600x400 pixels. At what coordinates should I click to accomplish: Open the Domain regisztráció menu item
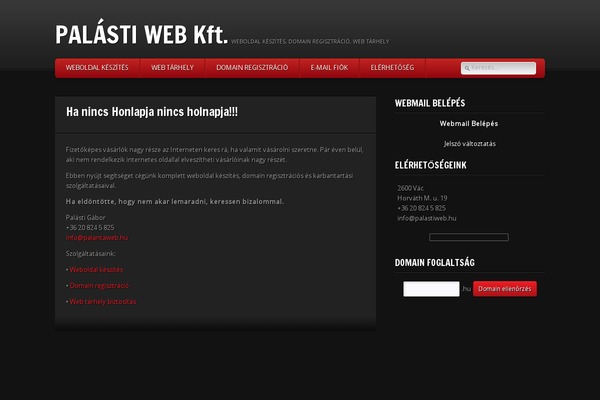tap(252, 68)
